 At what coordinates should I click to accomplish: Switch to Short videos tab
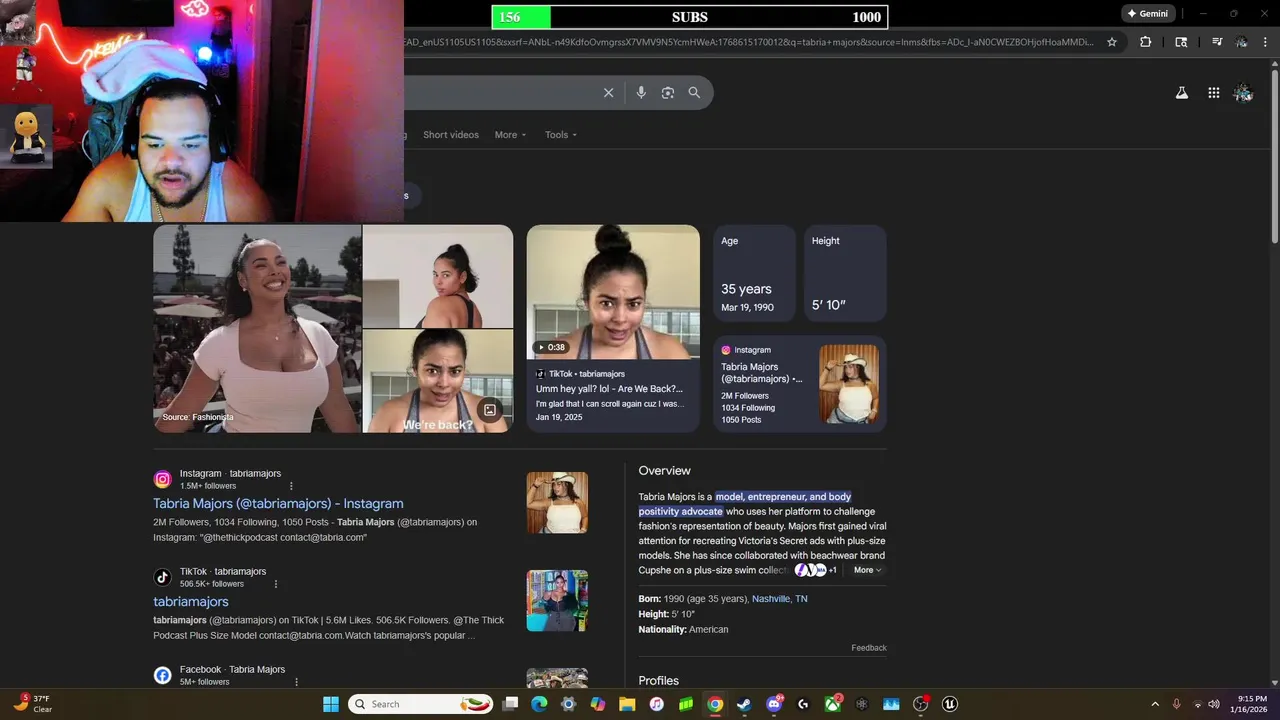[x=451, y=135]
